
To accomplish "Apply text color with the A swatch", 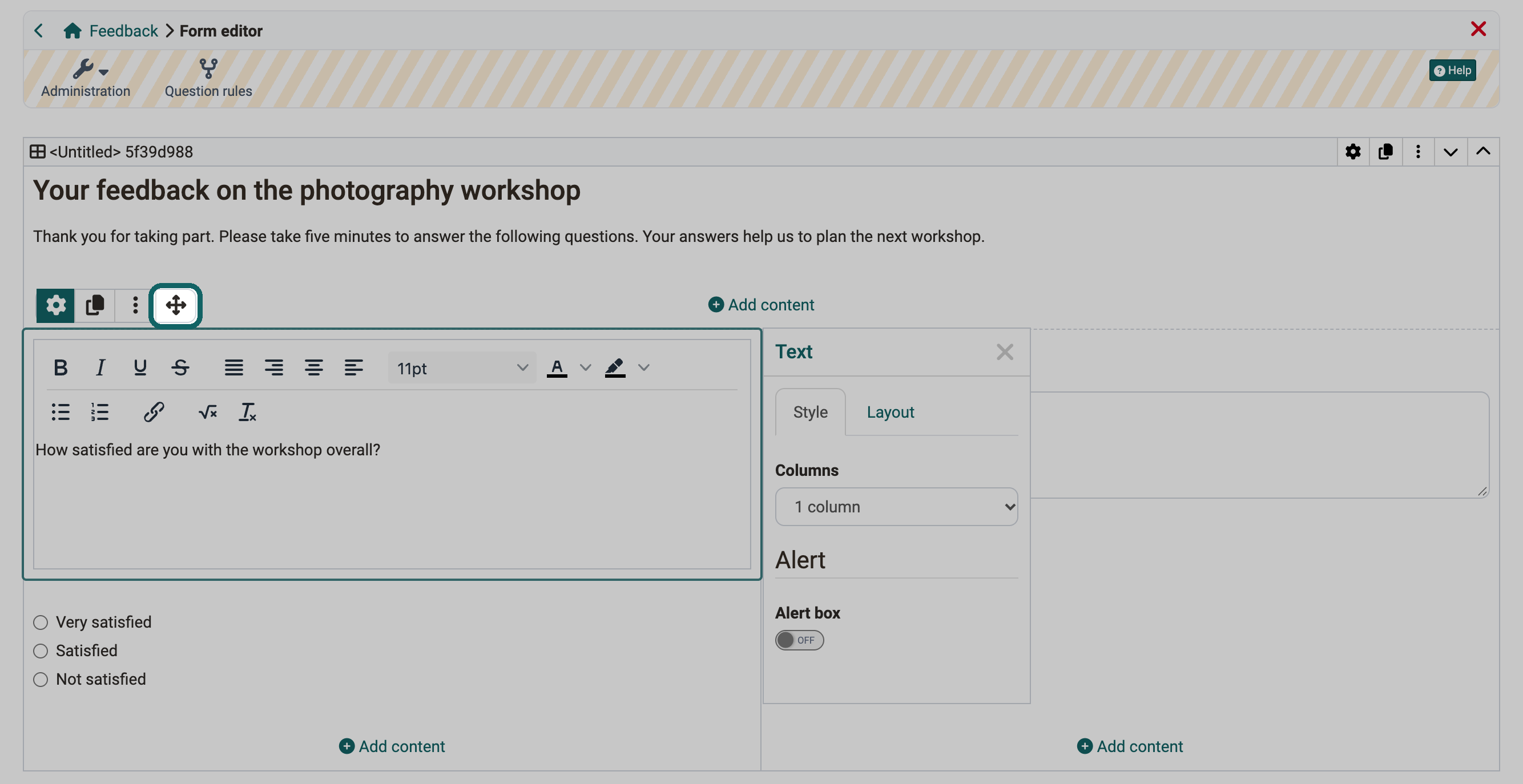I will tap(557, 367).
